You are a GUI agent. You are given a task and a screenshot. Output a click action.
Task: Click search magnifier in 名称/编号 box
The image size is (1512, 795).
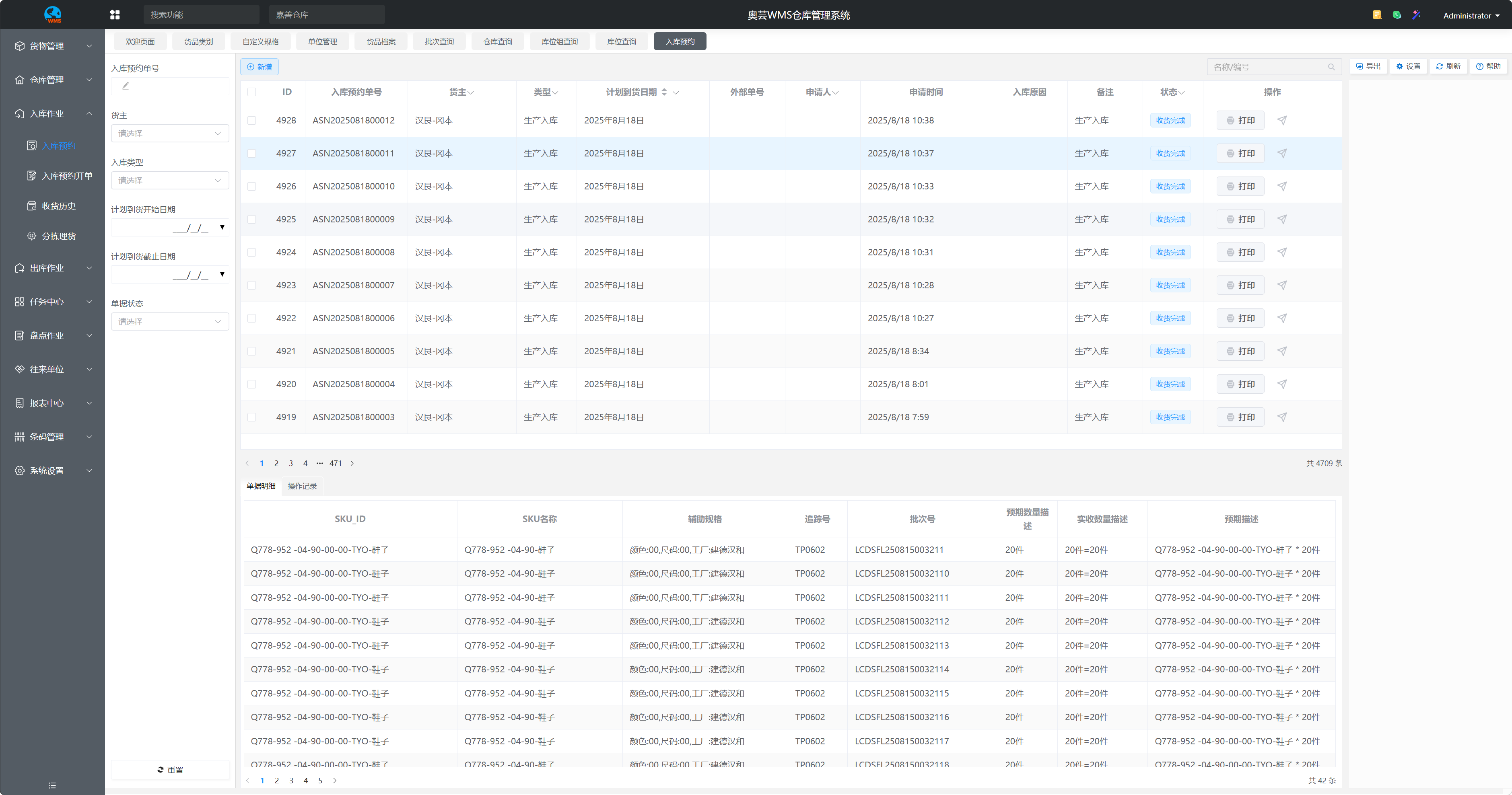[1331, 67]
